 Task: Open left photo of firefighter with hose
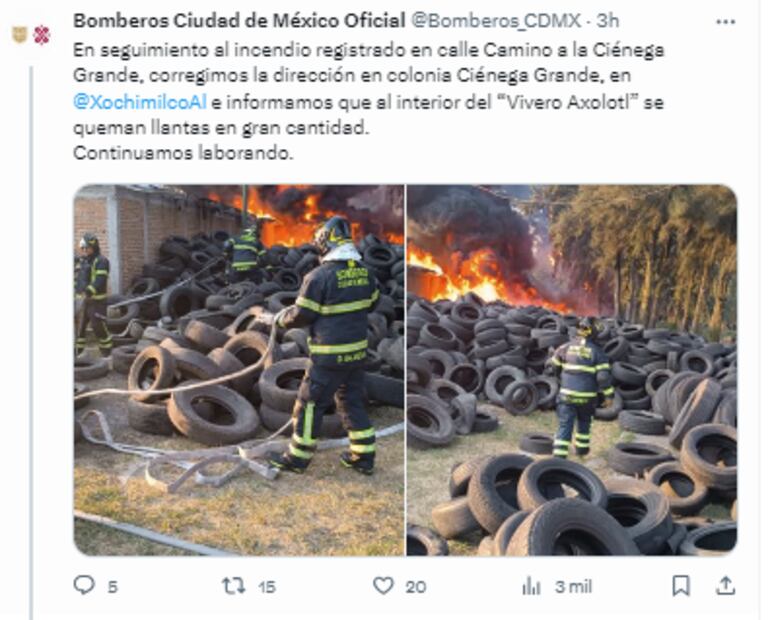[x=239, y=370]
